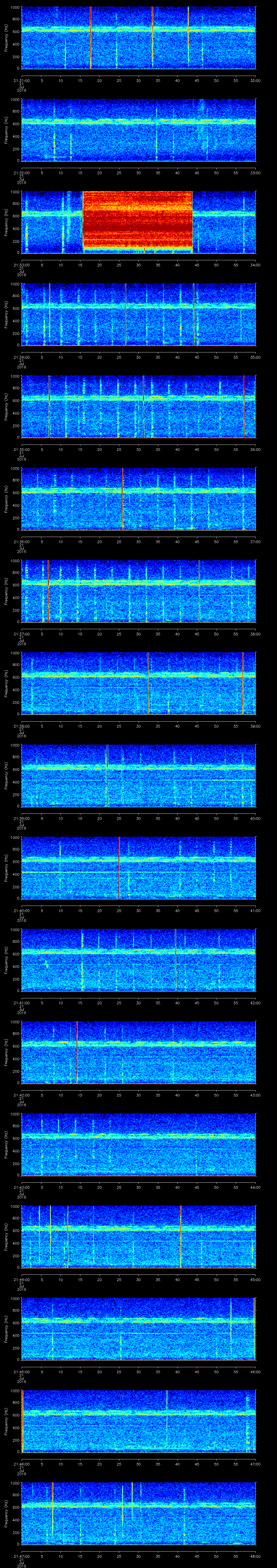Click the 43:00 end time label
The image size is (277, 1568).
[x=255, y=1095]
